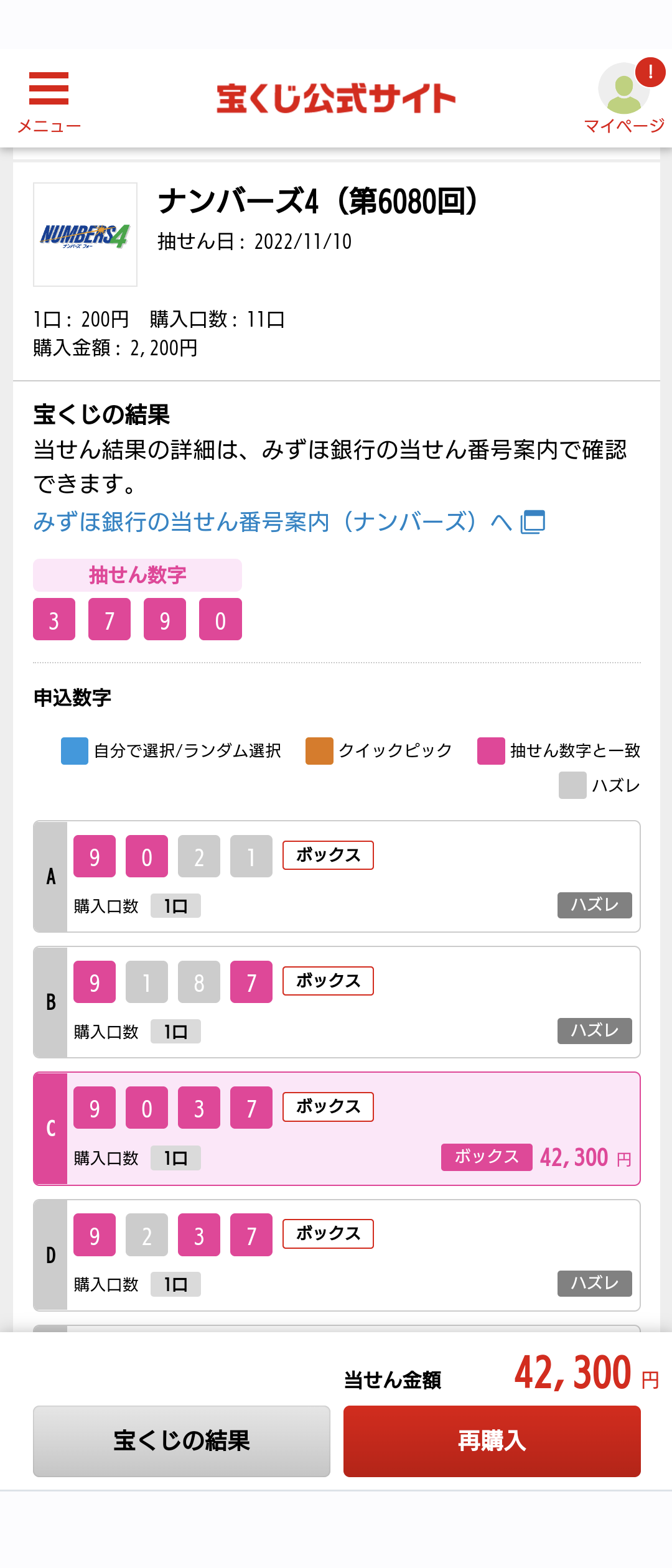Tap the NUMBERS4 logo thumbnail

(85, 235)
